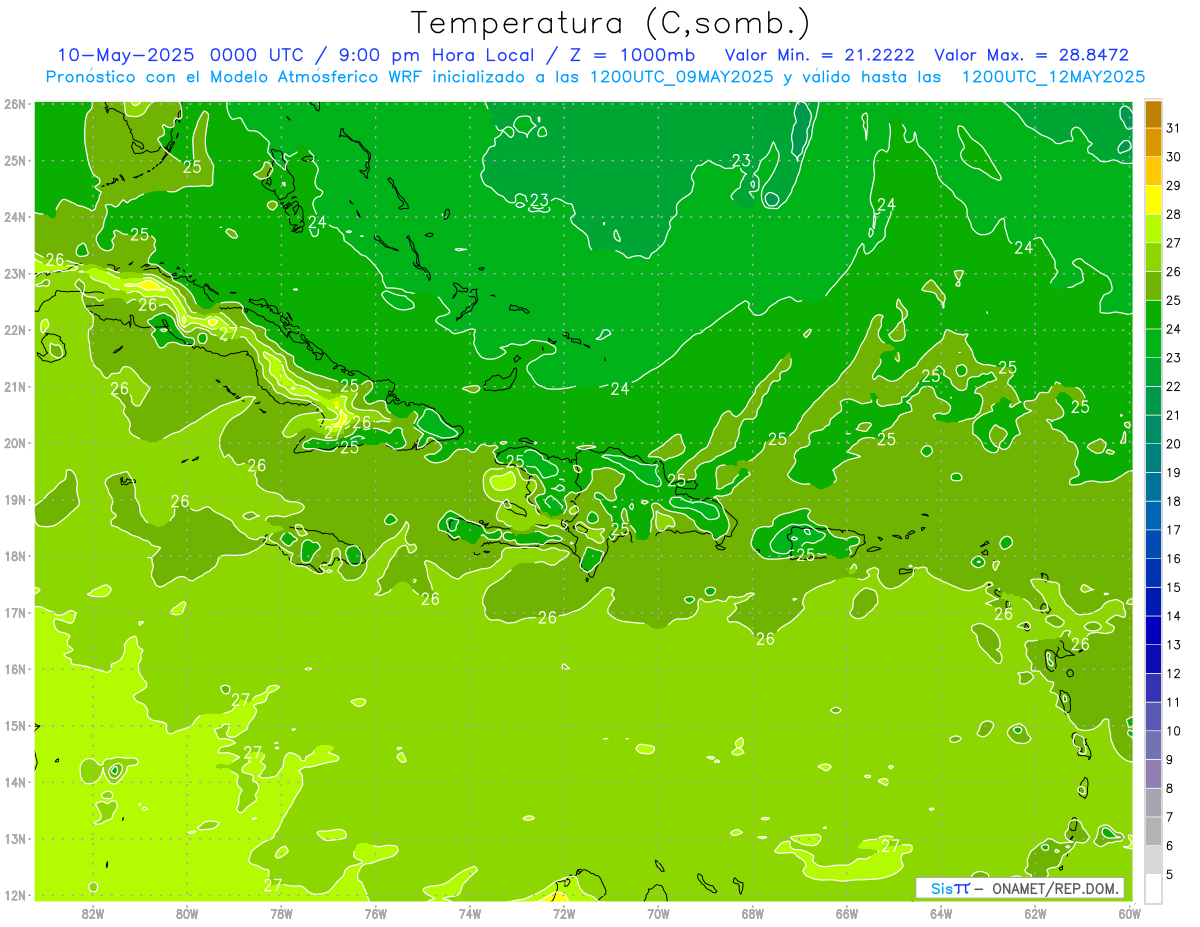Click the "76W" longitude label
Image resolution: width=1200 pixels, height=927 pixels.
(375, 912)
